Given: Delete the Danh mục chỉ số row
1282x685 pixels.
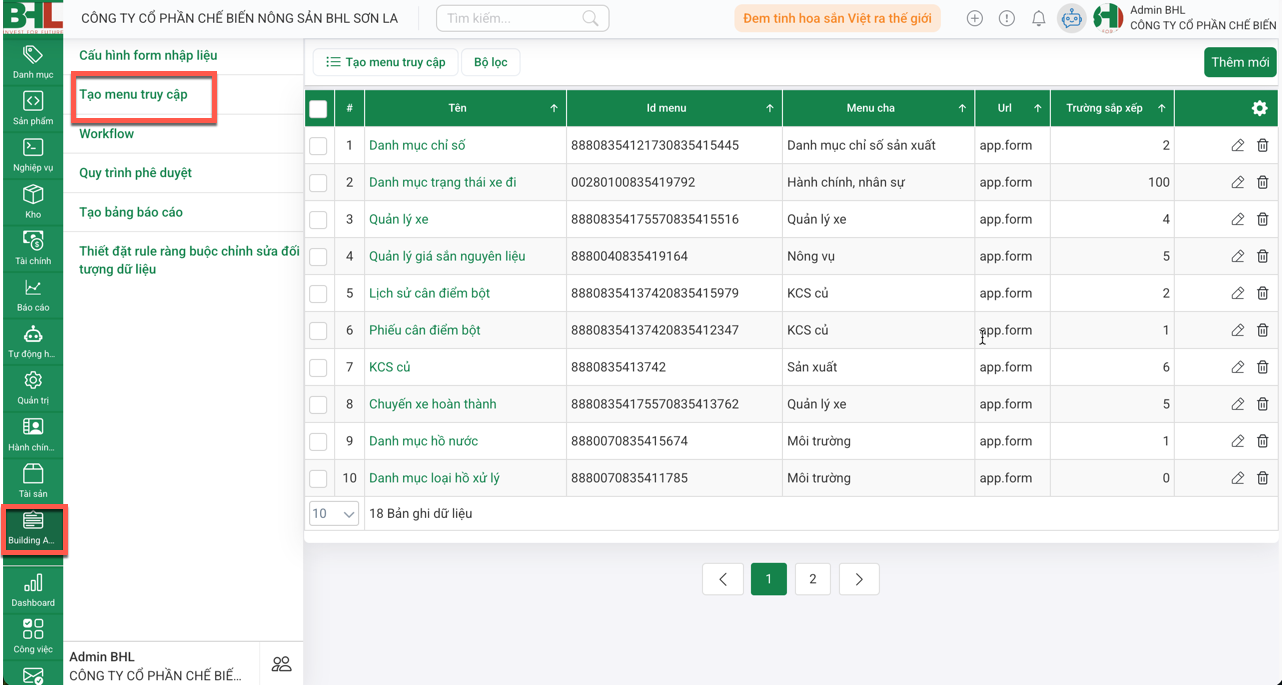Looking at the screenshot, I should coord(1262,145).
